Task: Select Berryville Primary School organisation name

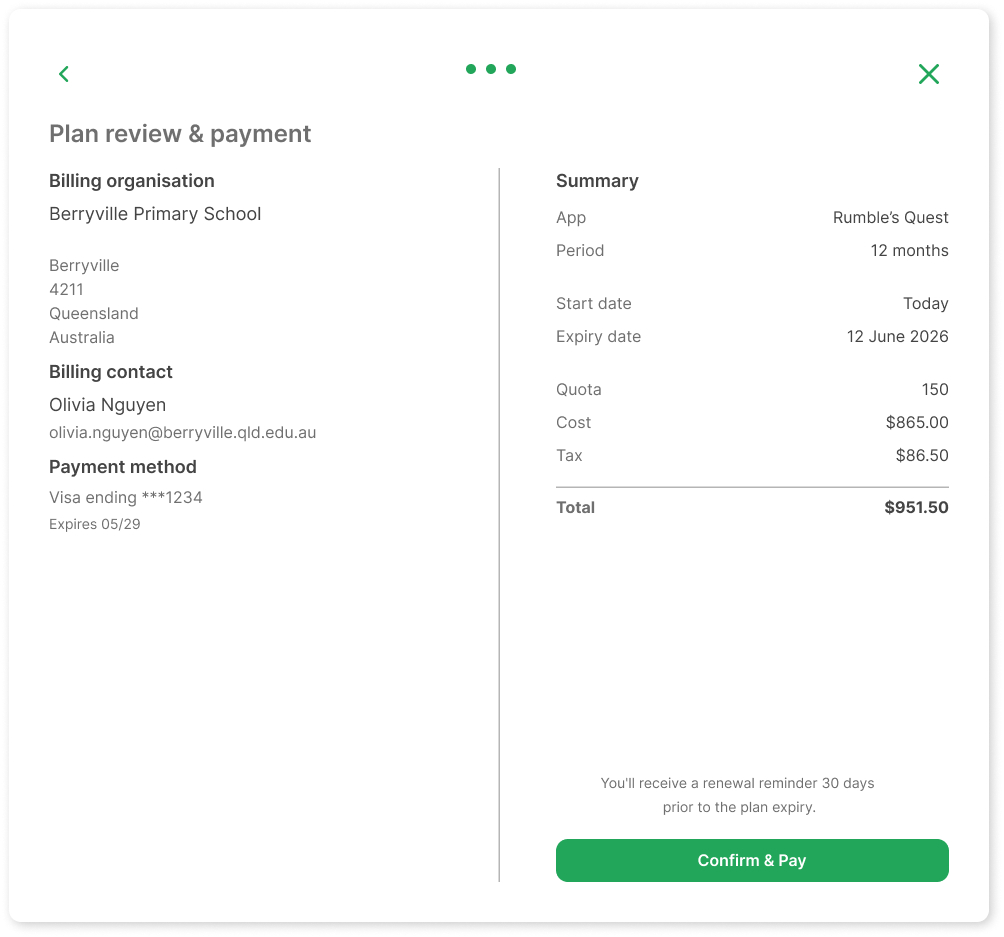Action: (x=155, y=214)
